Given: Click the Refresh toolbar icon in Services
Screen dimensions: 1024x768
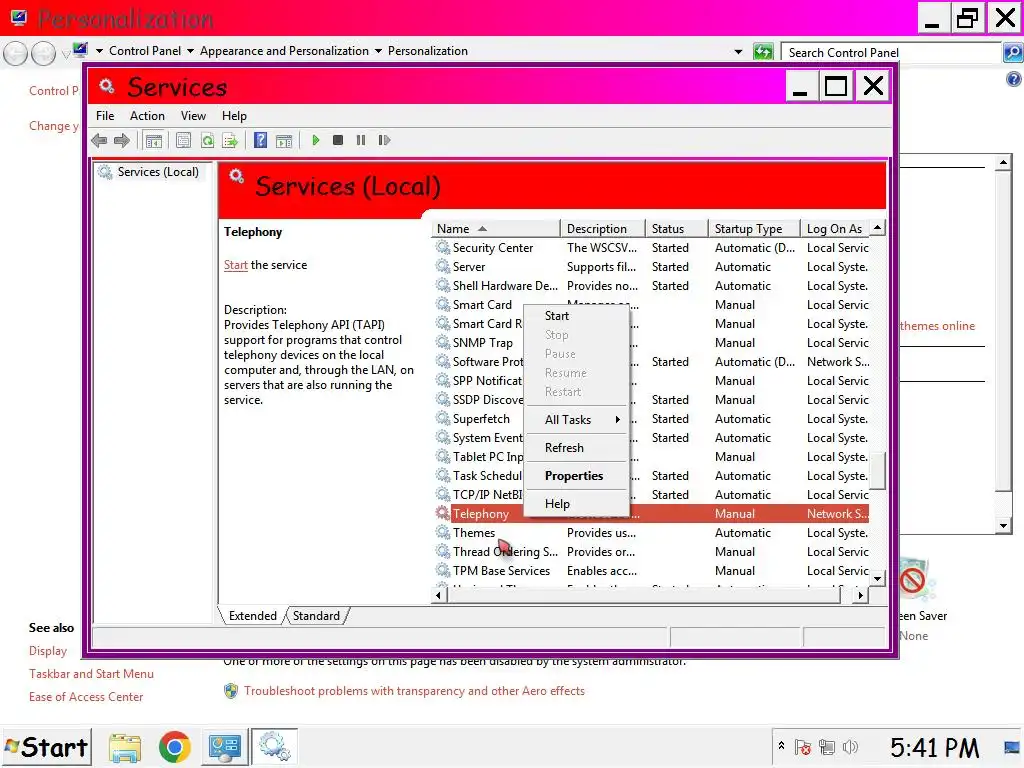Looking at the screenshot, I should 207,140.
